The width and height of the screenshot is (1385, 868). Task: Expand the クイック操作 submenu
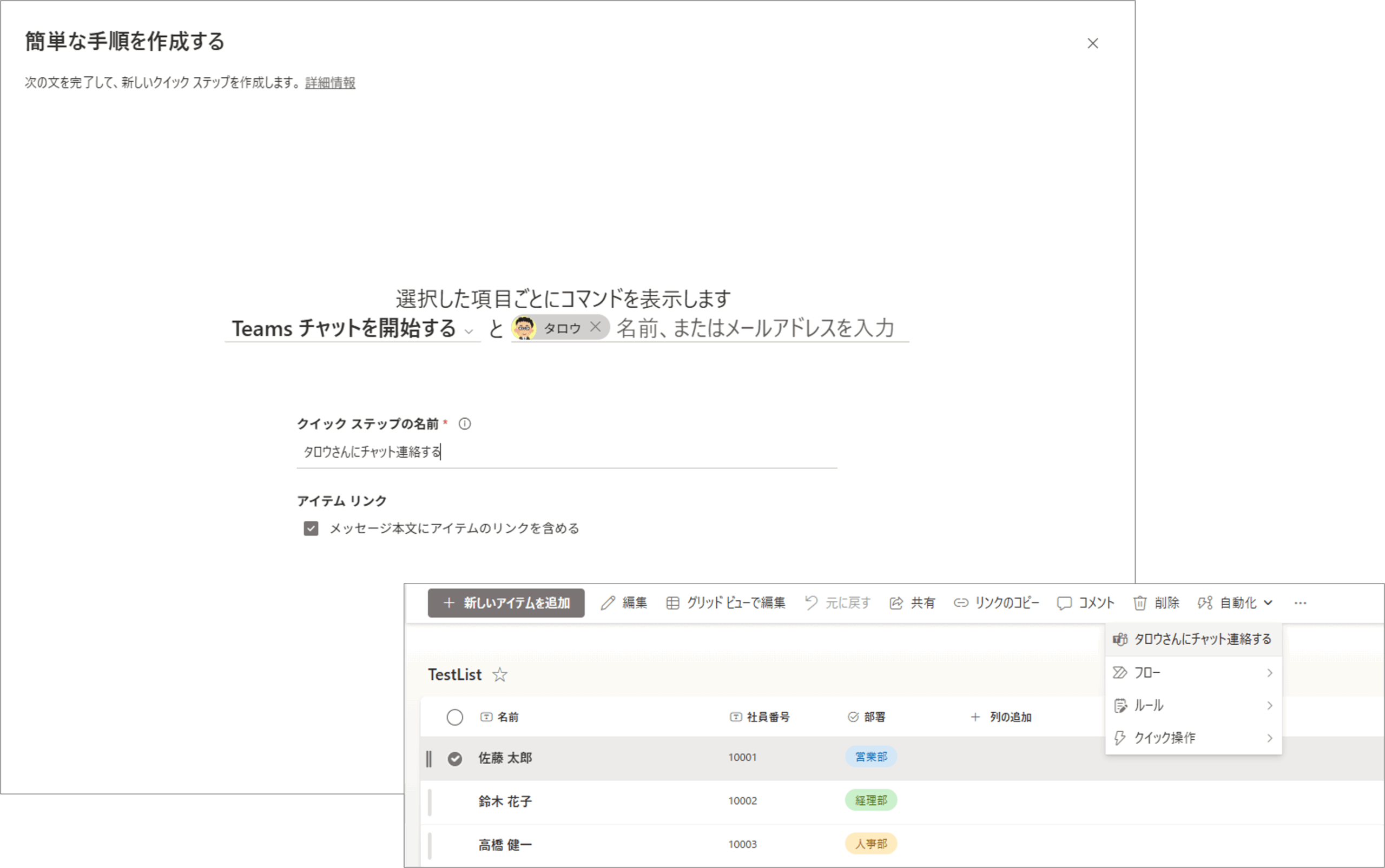1193,738
